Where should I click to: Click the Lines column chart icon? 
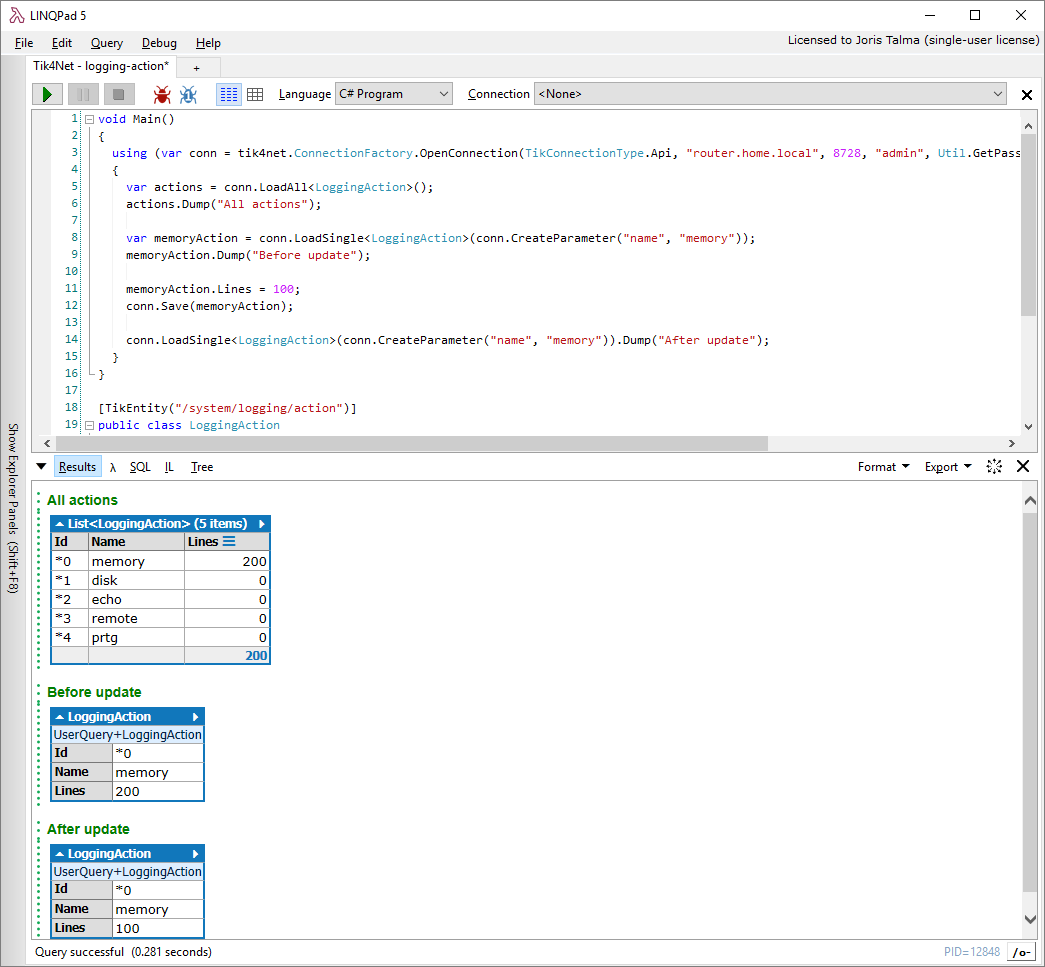pos(229,542)
